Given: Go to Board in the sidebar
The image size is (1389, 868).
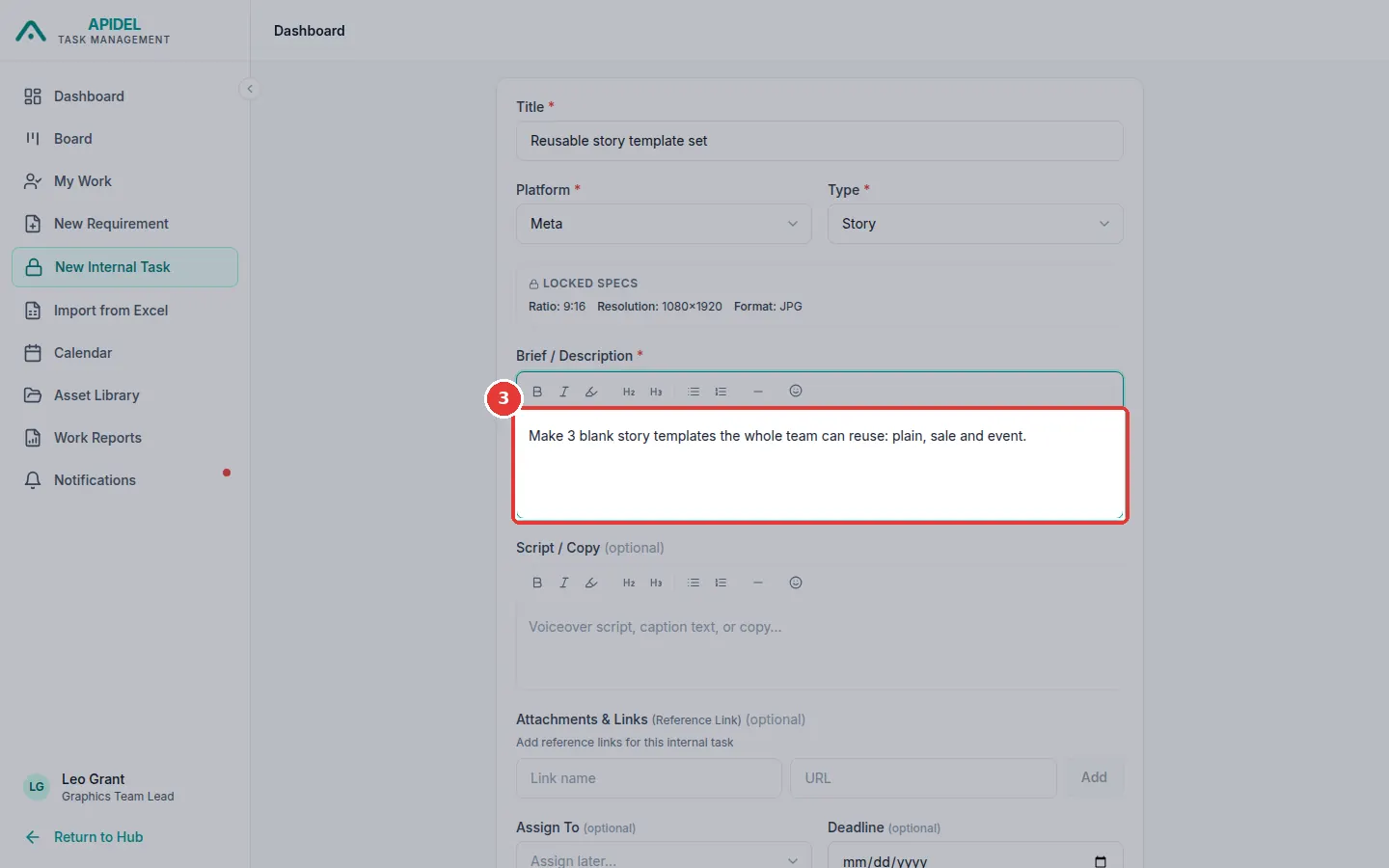Looking at the screenshot, I should pyautogui.click(x=125, y=139).
